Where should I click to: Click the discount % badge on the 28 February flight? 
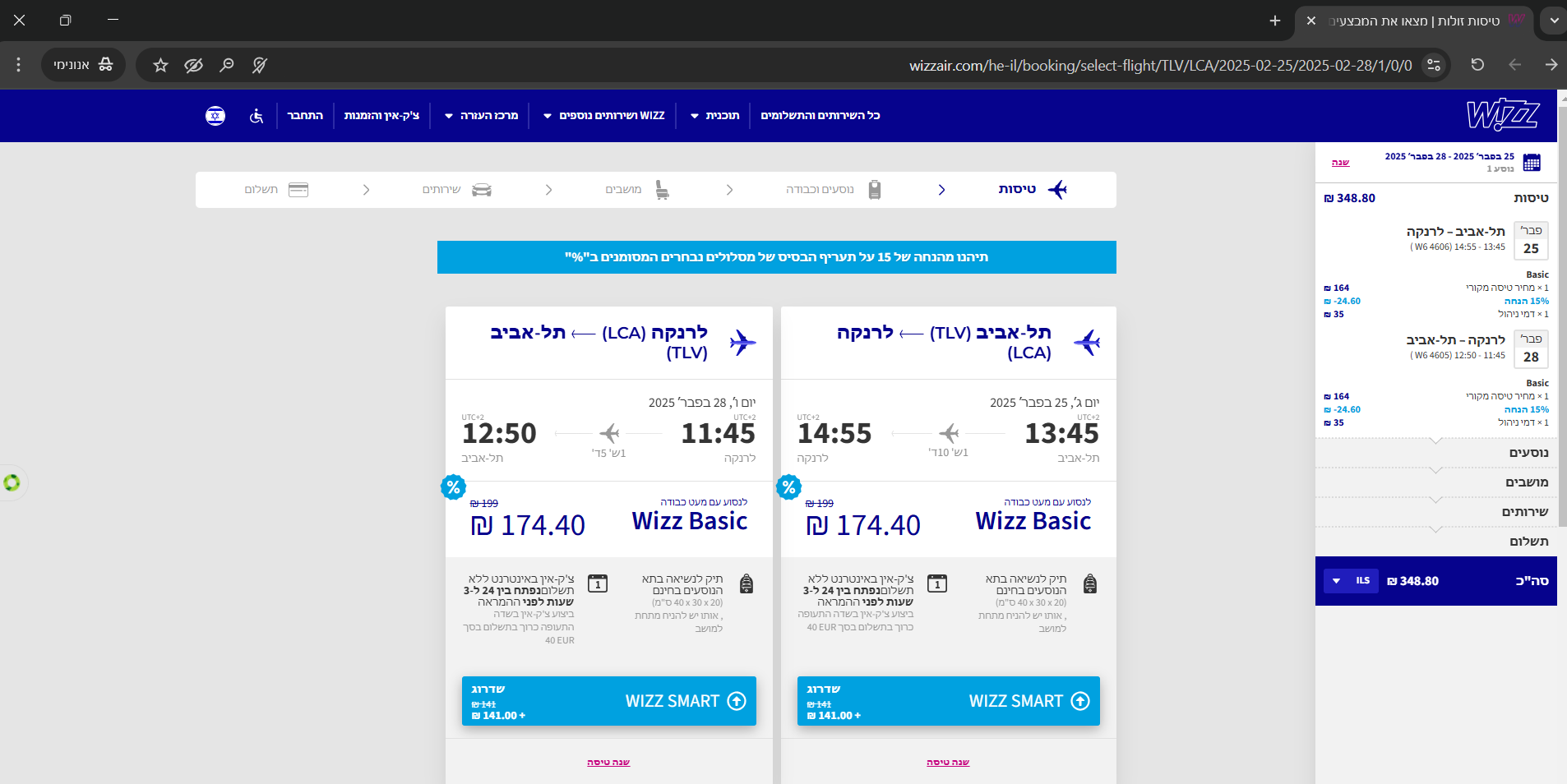pyautogui.click(x=453, y=487)
